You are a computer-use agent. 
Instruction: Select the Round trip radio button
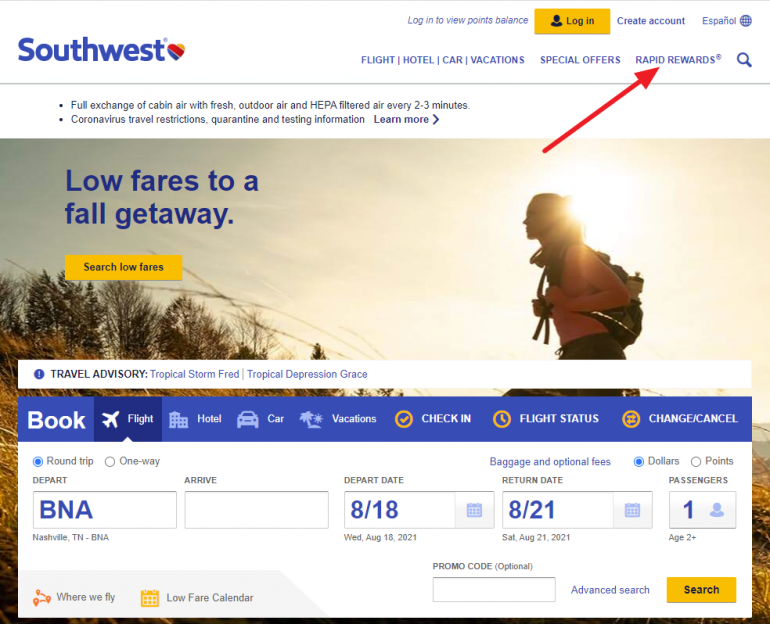[x=38, y=461]
